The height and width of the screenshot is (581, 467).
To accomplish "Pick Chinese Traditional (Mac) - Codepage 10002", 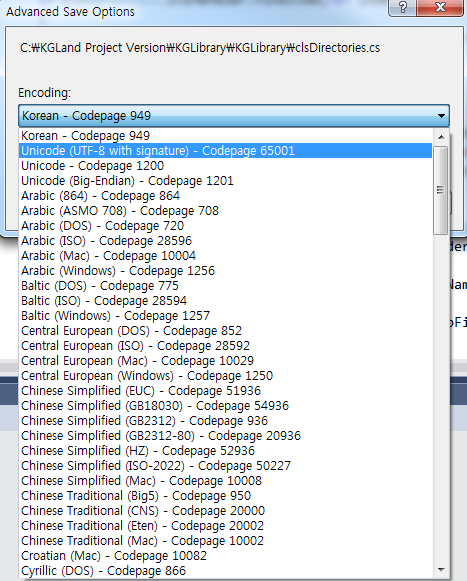I will (225, 541).
